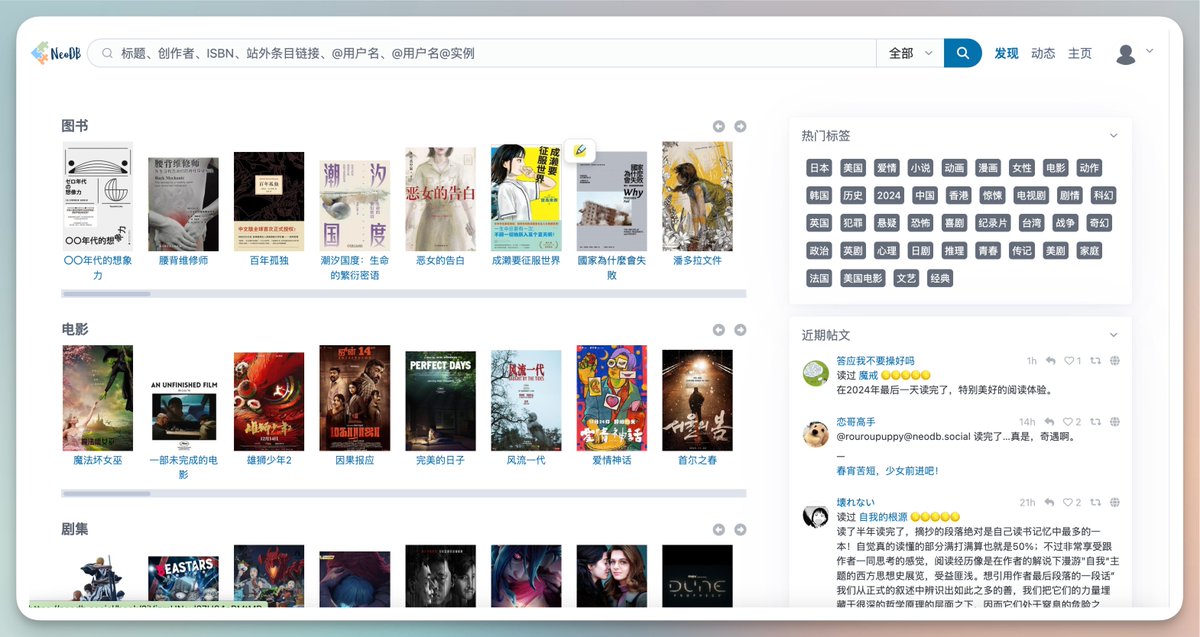Switch to the 发现 tab
Screen dimensions: 1200x637
click(x=1006, y=53)
